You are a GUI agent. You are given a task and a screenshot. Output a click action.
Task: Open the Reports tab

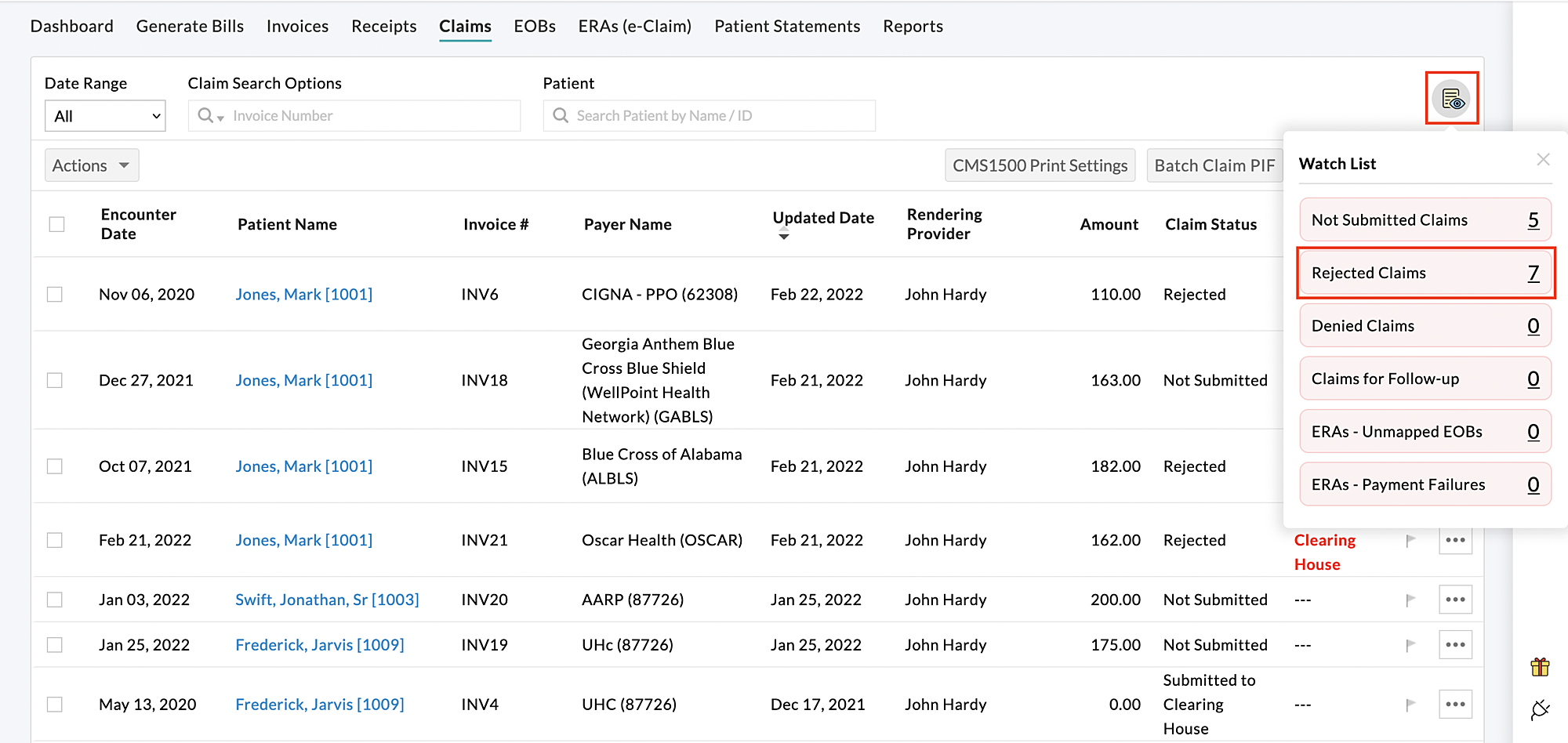912,26
